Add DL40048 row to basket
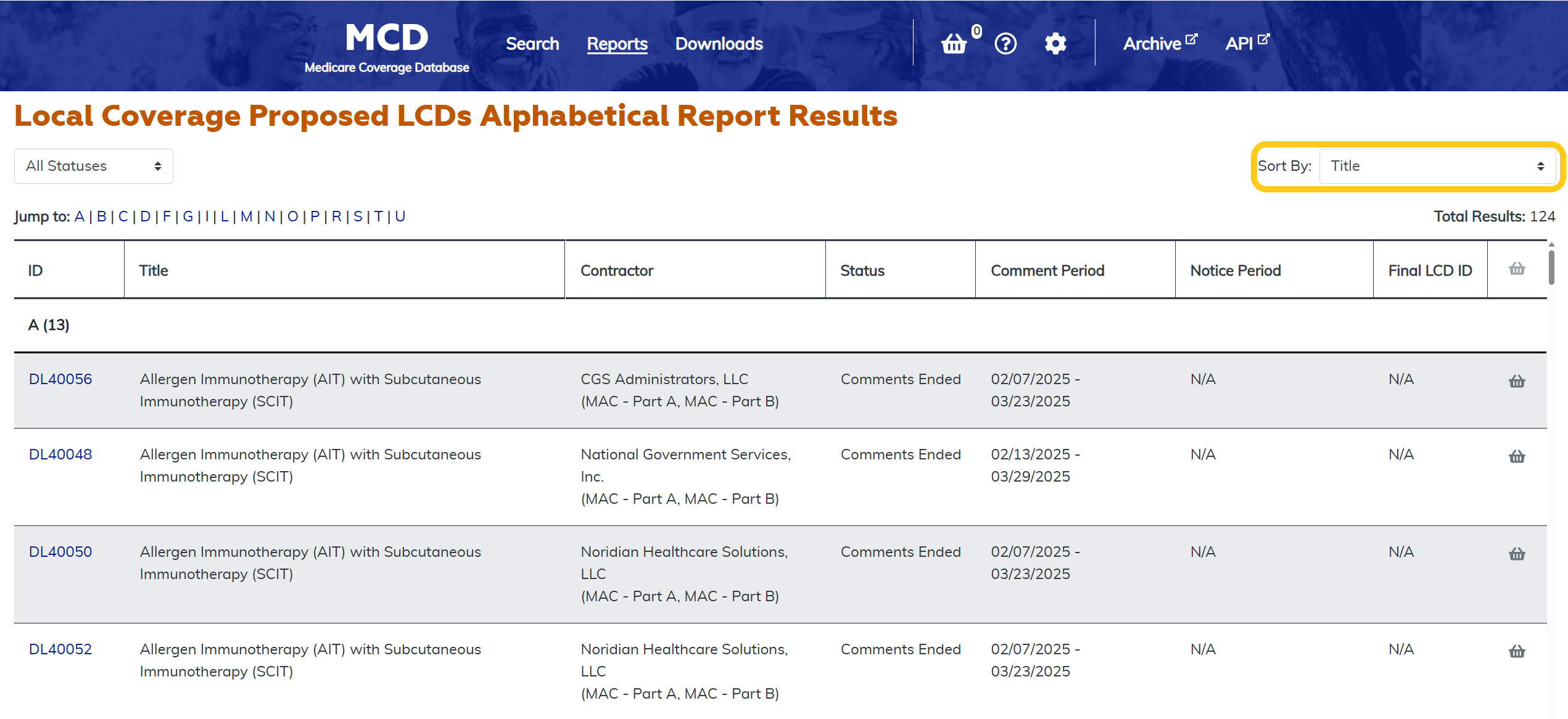This screenshot has height=719, width=1568. (1517, 456)
